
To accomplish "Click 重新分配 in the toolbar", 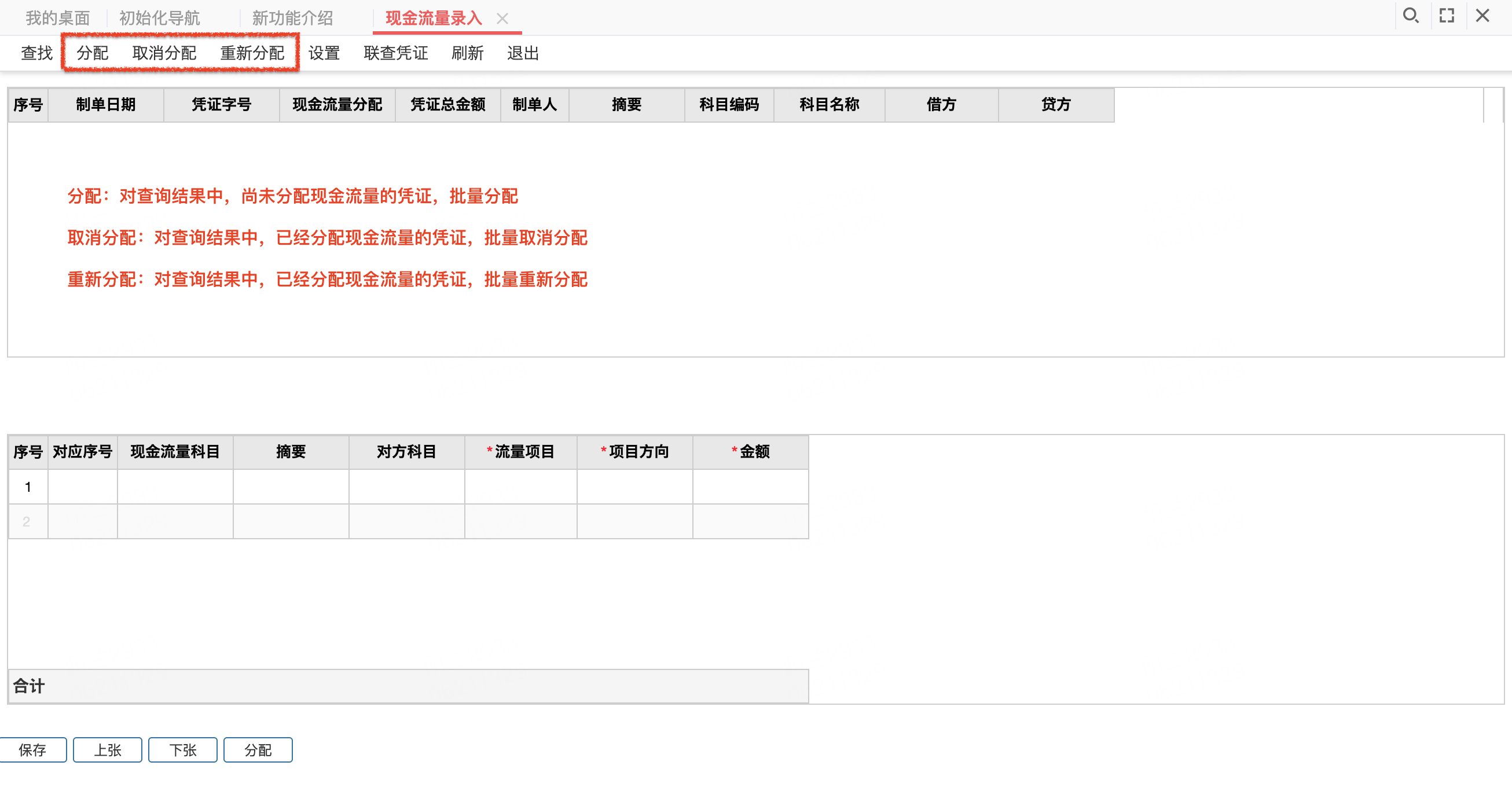I will [252, 53].
